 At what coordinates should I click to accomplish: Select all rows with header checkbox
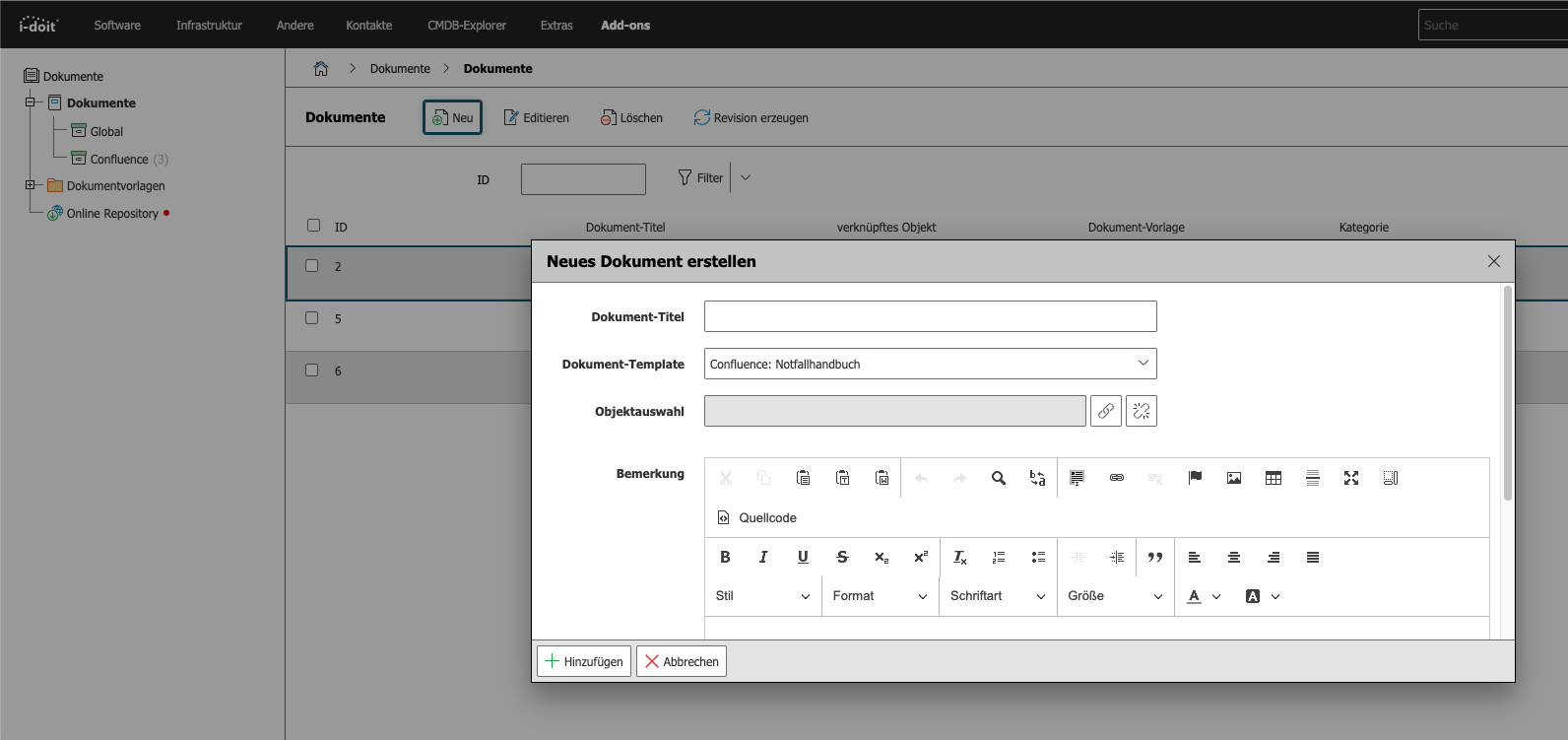[x=313, y=226]
